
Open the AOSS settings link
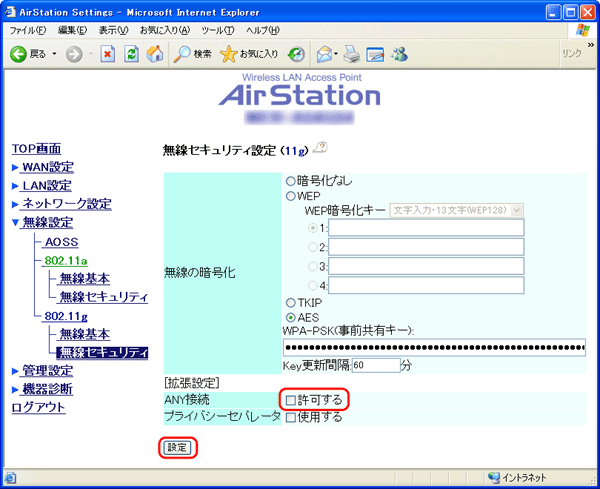[x=62, y=242]
